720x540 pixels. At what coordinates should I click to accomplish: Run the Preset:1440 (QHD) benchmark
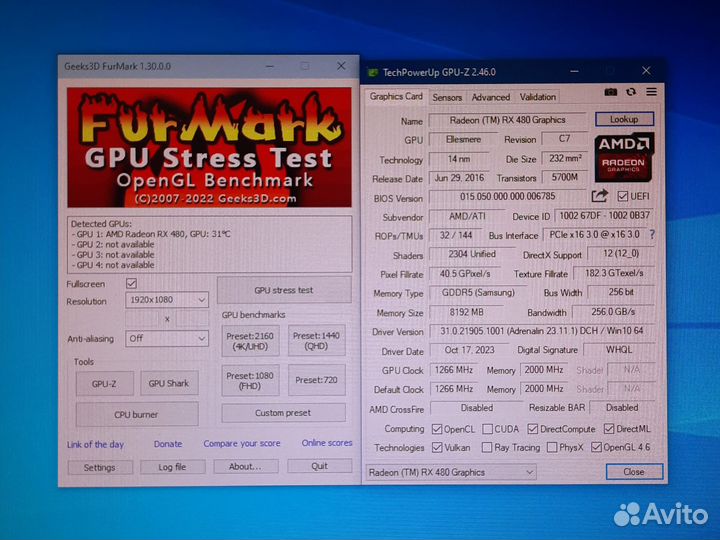pyautogui.click(x=316, y=341)
